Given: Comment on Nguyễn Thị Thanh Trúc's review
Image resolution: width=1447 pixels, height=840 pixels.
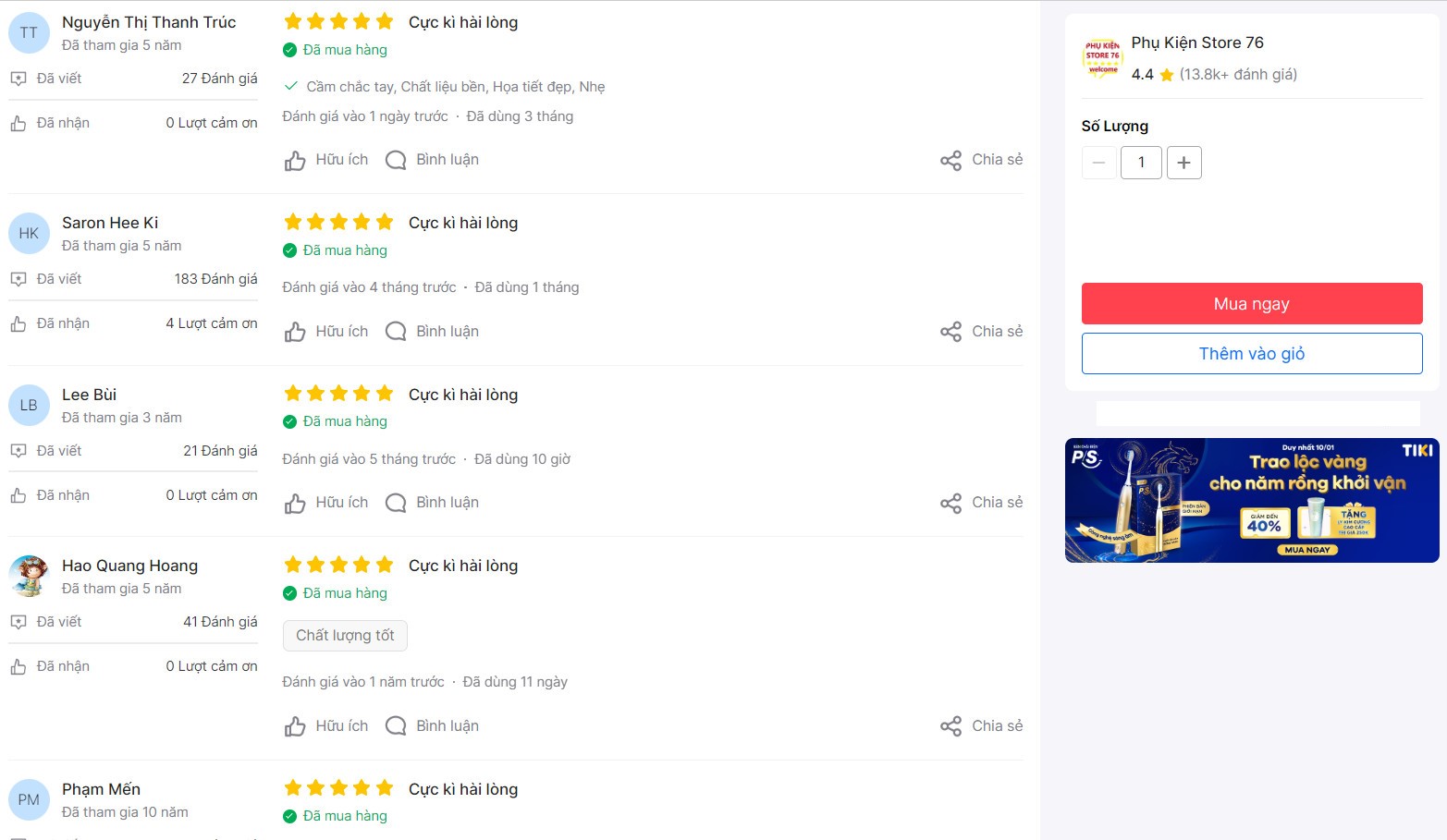Looking at the screenshot, I should pos(433,160).
